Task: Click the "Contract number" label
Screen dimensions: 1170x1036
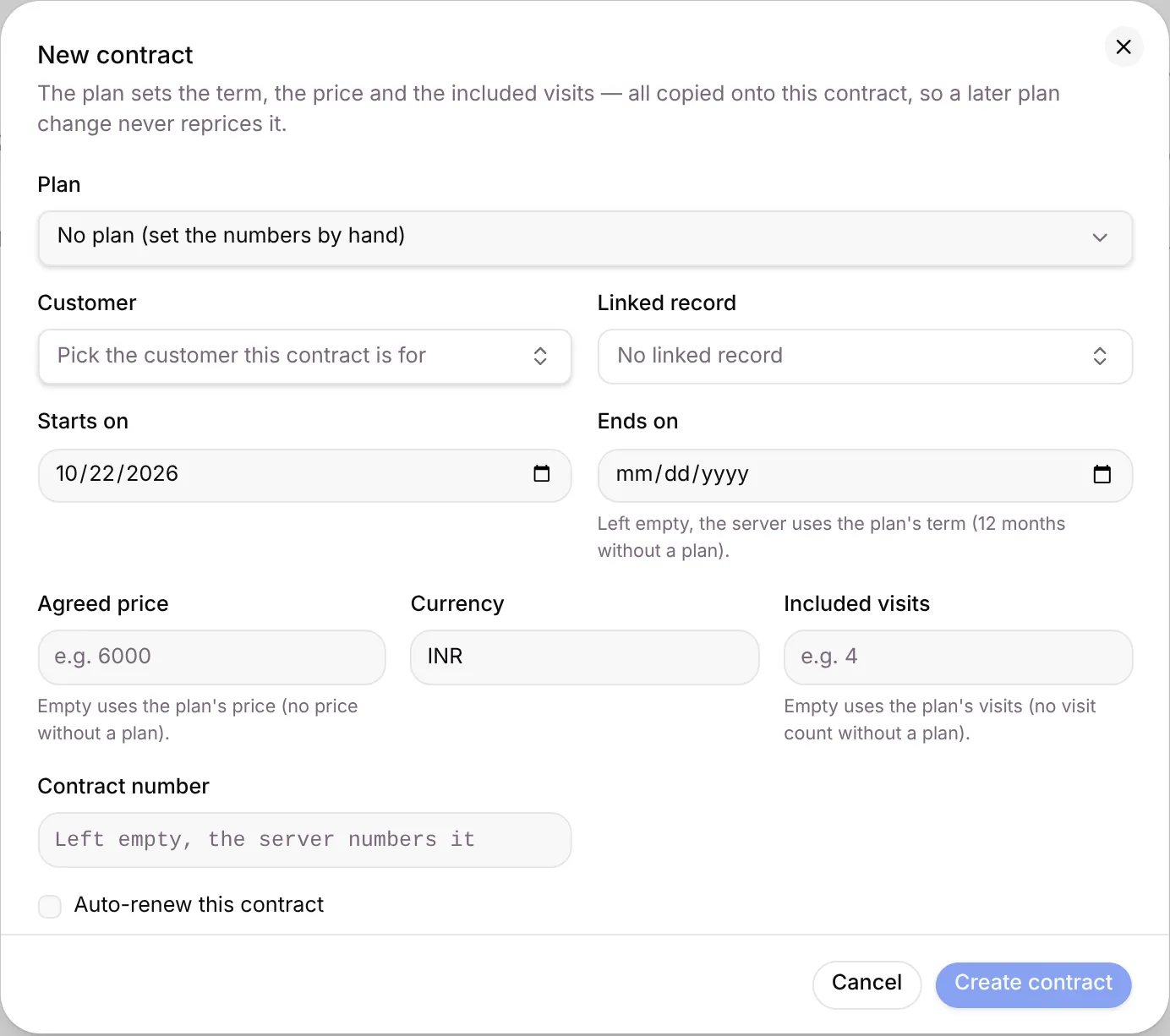Action: pyautogui.click(x=123, y=787)
